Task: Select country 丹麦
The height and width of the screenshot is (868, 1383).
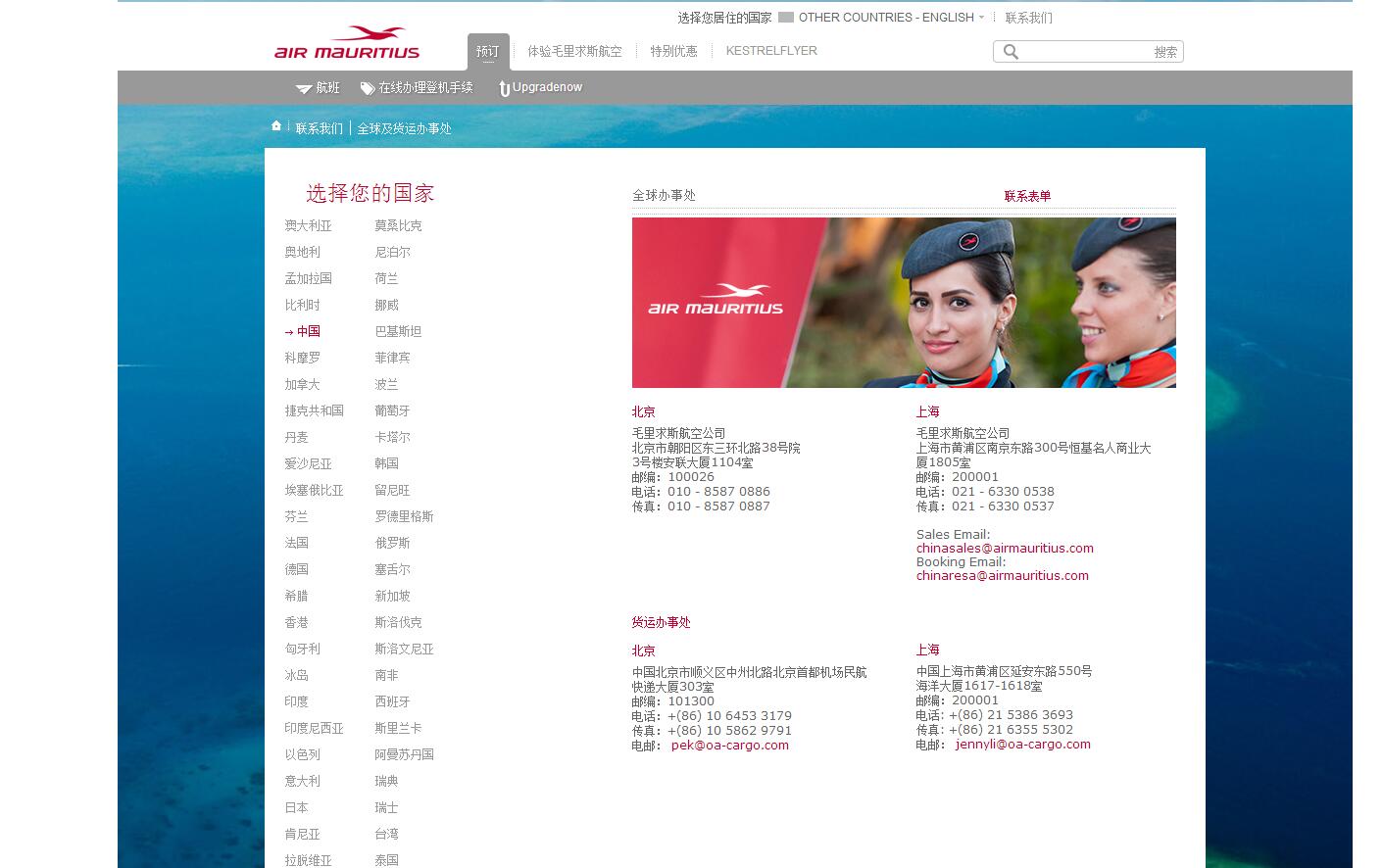Action: tap(297, 437)
